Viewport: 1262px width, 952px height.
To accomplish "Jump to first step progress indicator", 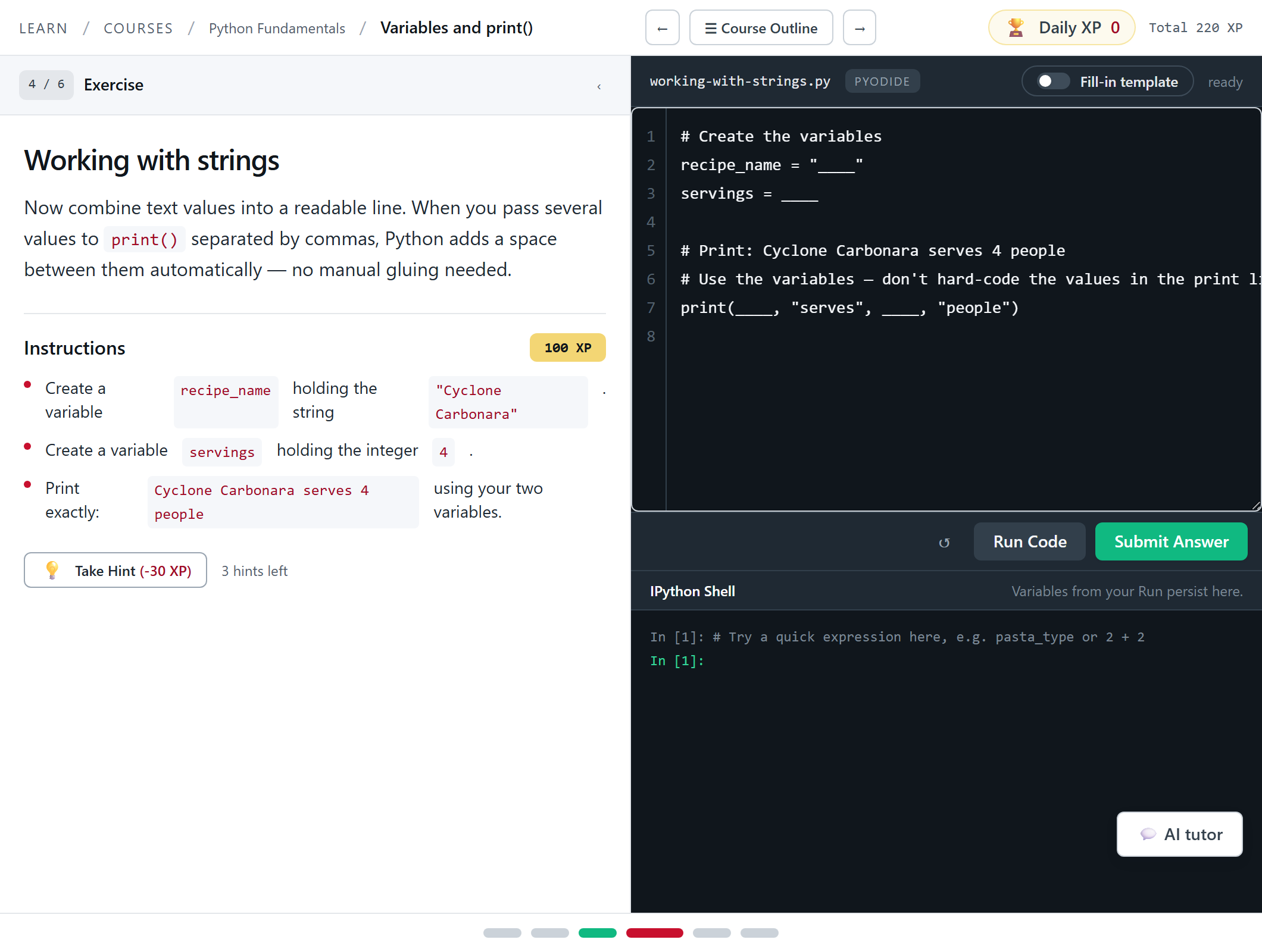I will 502,933.
